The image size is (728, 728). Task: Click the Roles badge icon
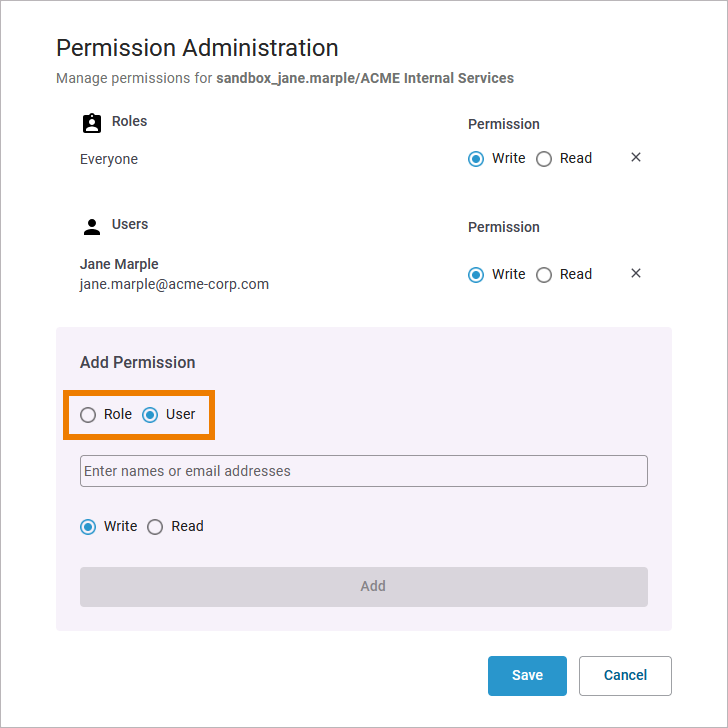pyautogui.click(x=92, y=123)
